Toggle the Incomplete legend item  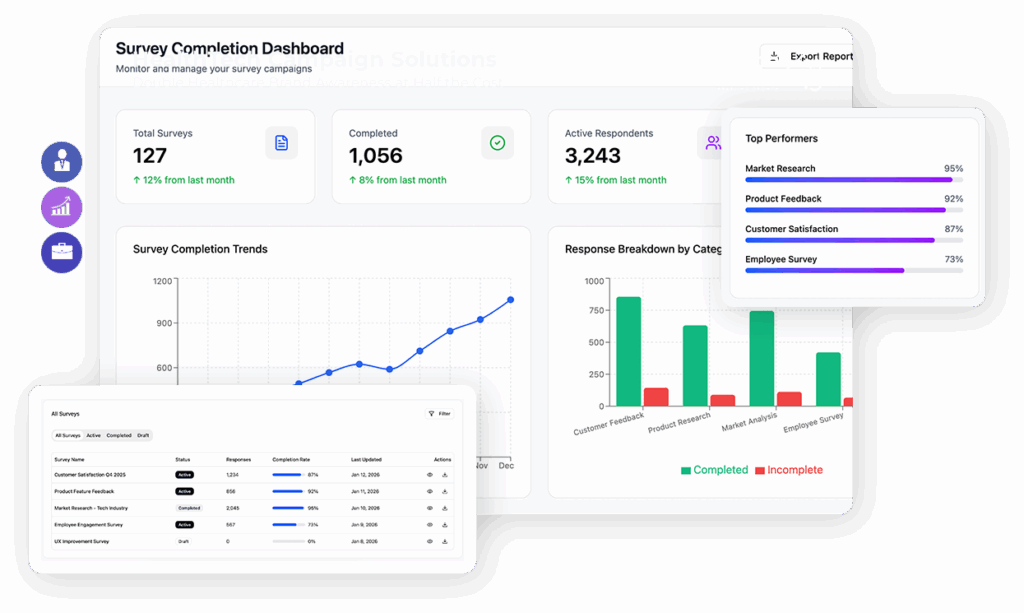tap(789, 470)
